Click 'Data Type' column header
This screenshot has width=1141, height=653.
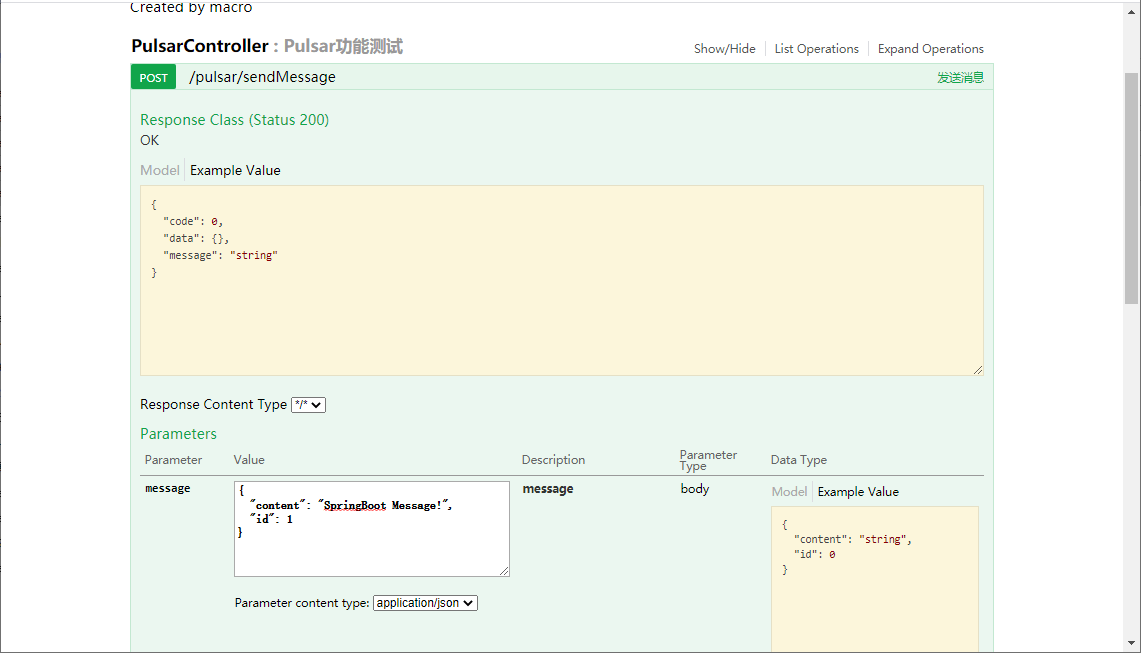[799, 460]
